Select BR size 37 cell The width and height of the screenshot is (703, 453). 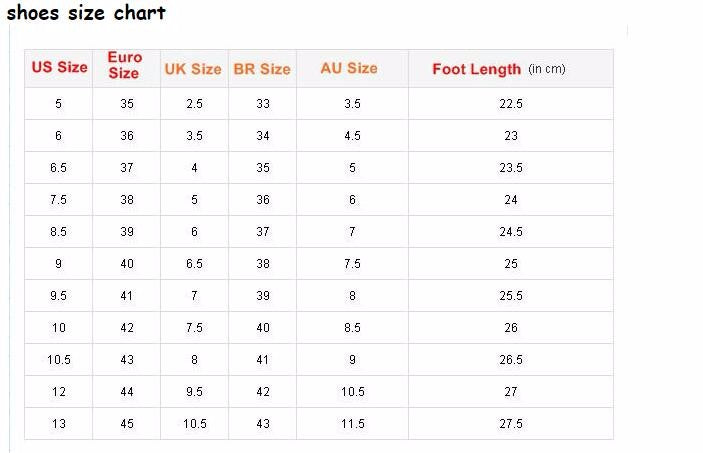263,232
